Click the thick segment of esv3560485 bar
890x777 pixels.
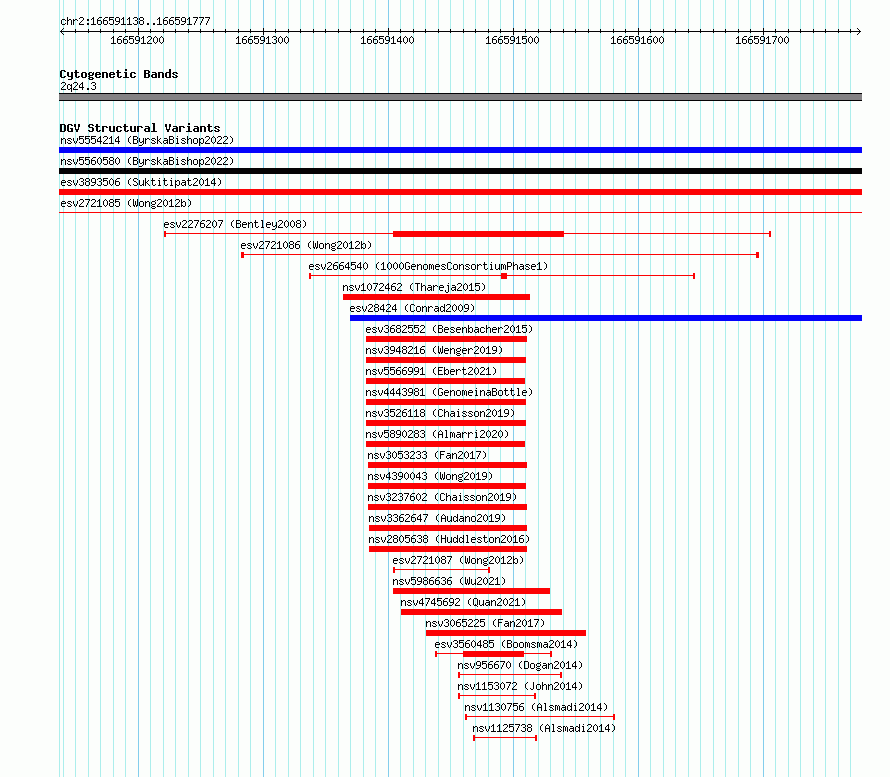click(x=493, y=654)
